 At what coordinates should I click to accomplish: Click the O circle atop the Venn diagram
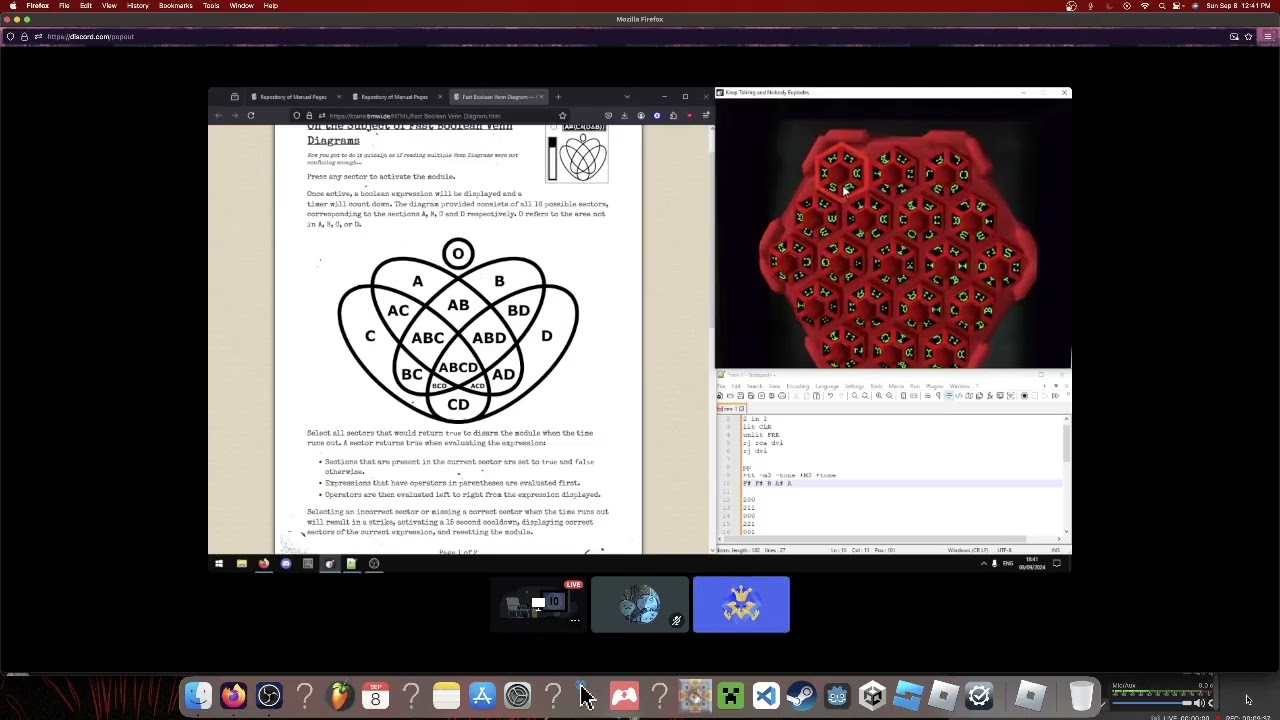pyautogui.click(x=458, y=254)
